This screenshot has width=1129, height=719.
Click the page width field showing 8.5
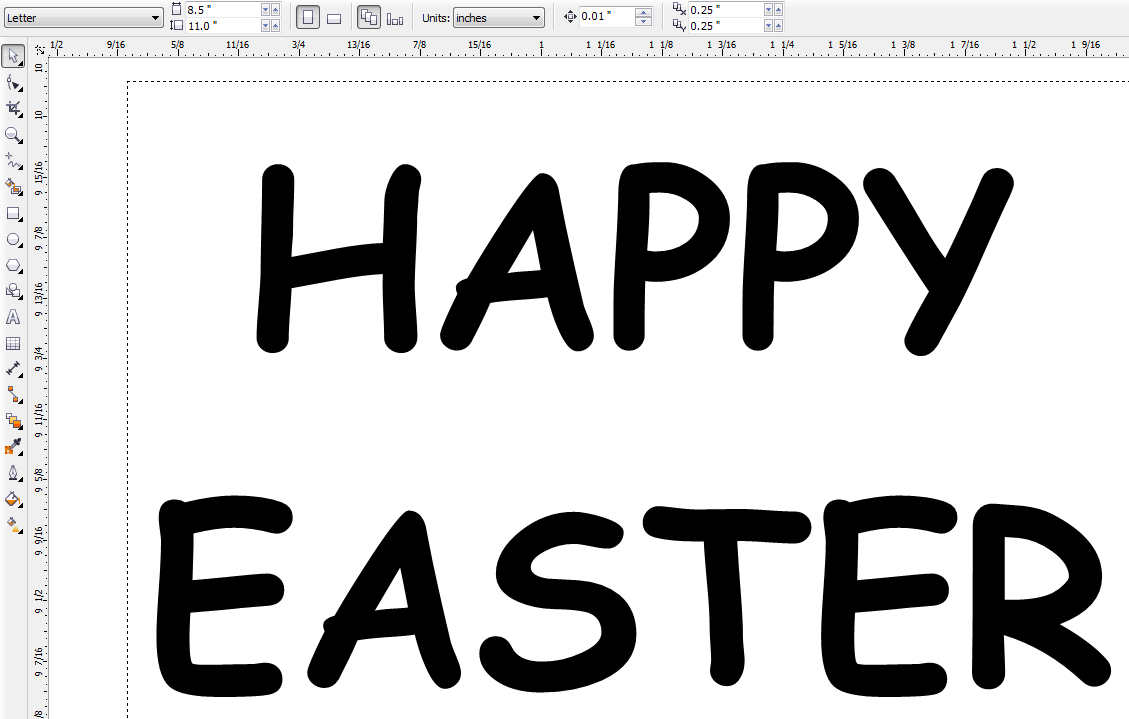(222, 9)
